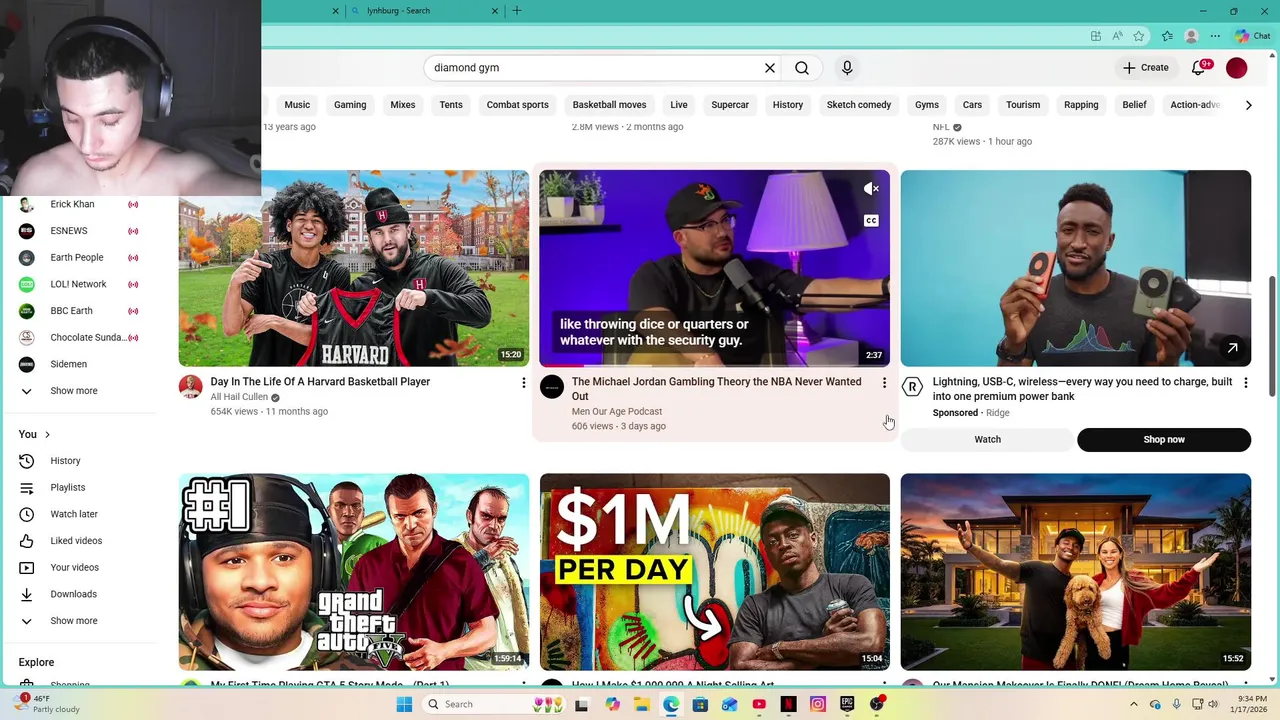This screenshot has height=720, width=1280.
Task: Open the browser Favorites list icon
Action: [1167, 36]
